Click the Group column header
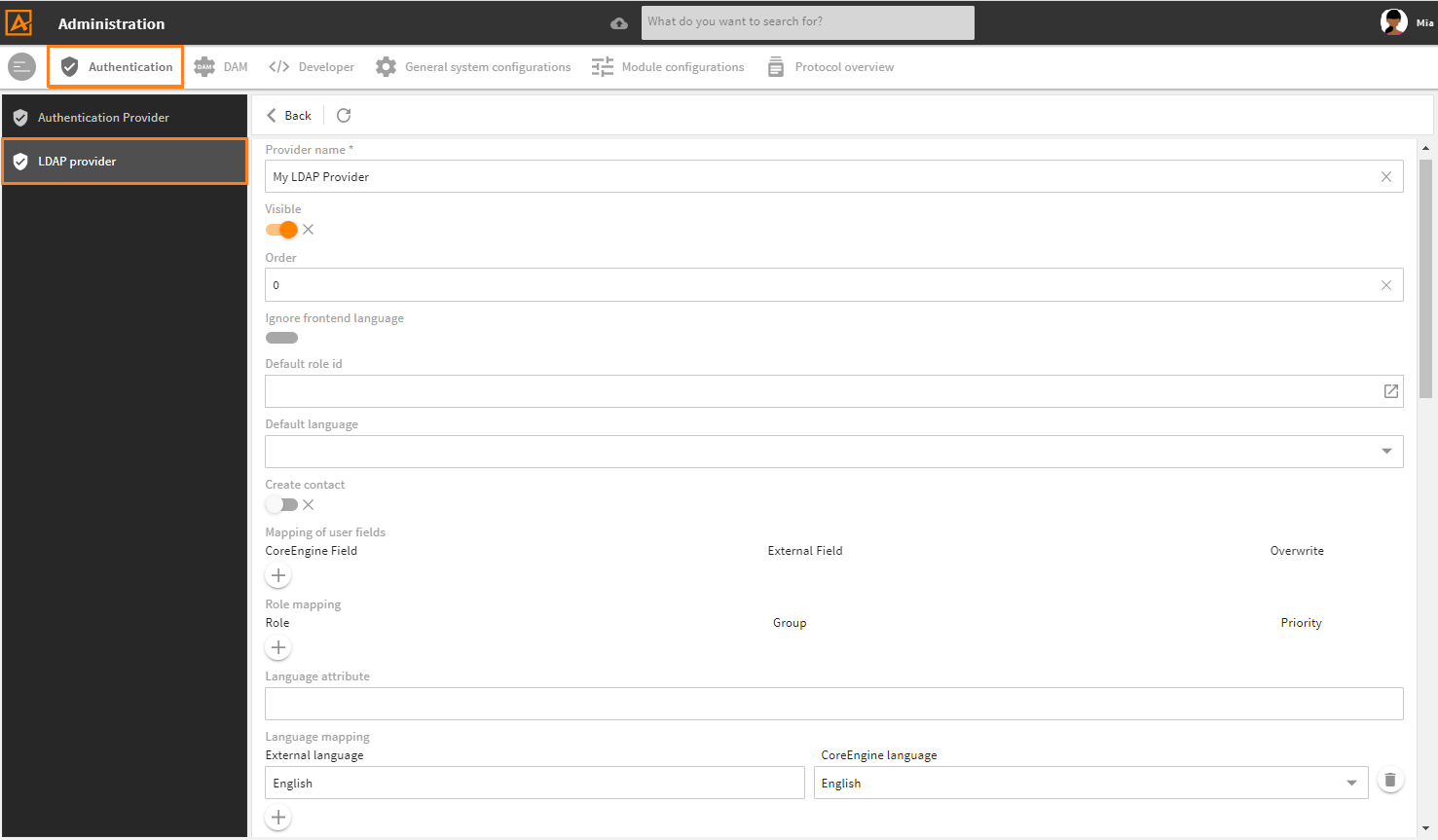 click(790, 623)
